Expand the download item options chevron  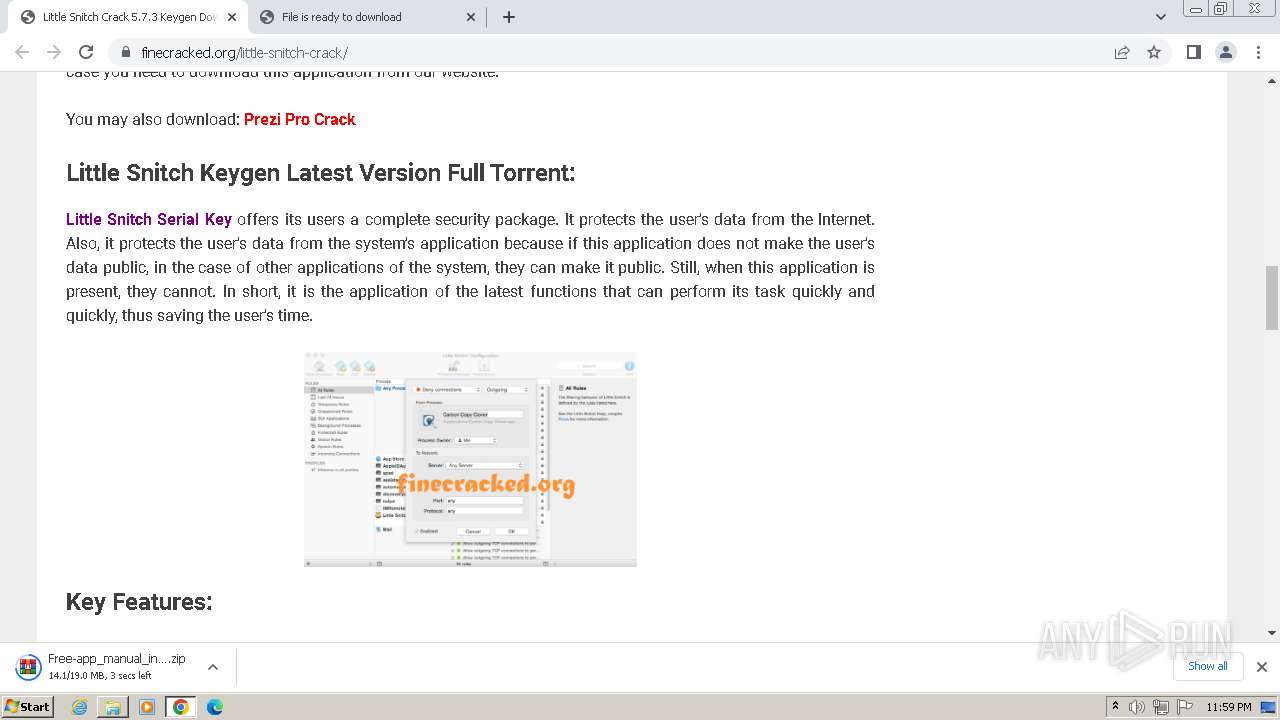(x=213, y=667)
